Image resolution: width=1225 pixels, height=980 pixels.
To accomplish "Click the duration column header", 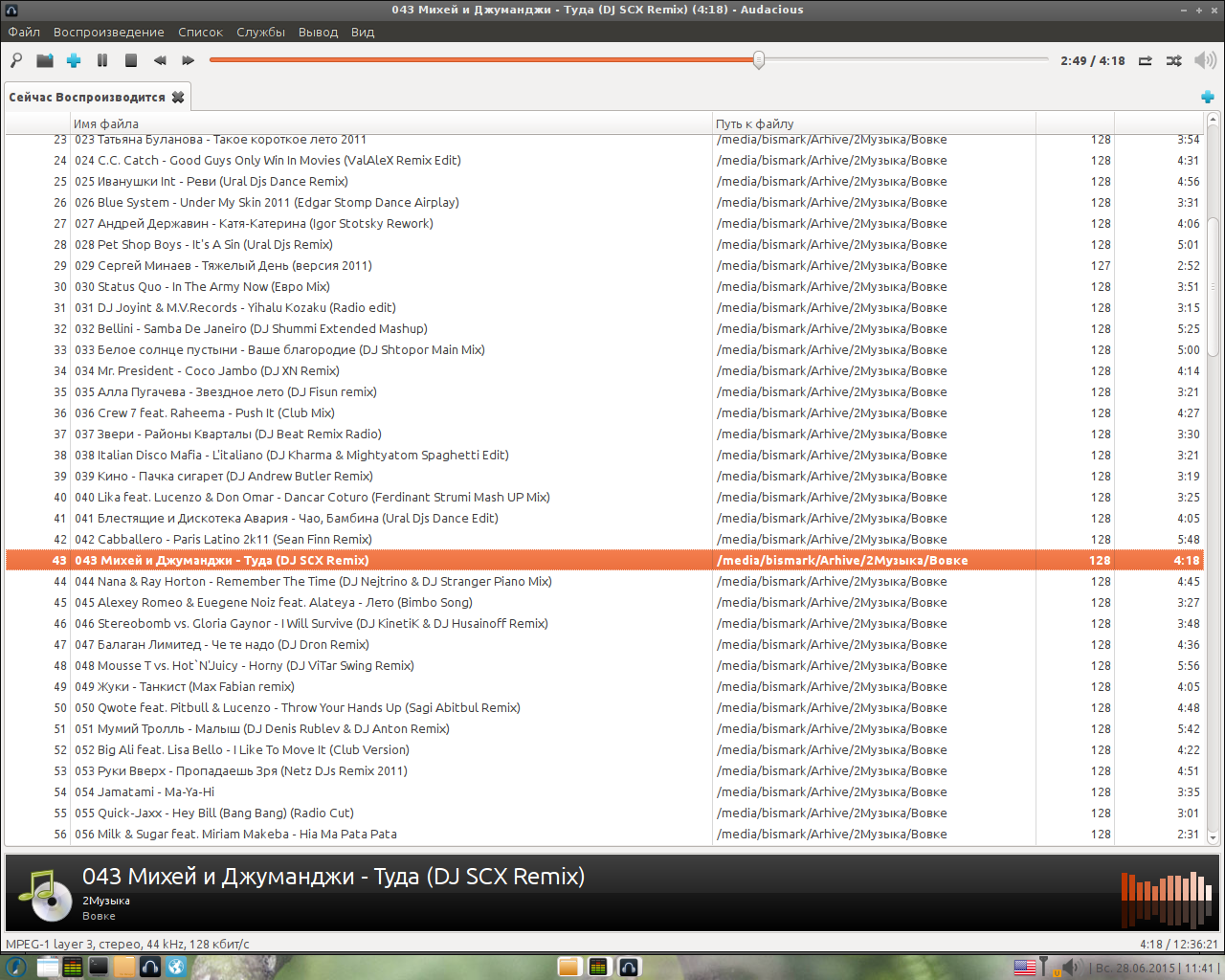I will (1159, 123).
